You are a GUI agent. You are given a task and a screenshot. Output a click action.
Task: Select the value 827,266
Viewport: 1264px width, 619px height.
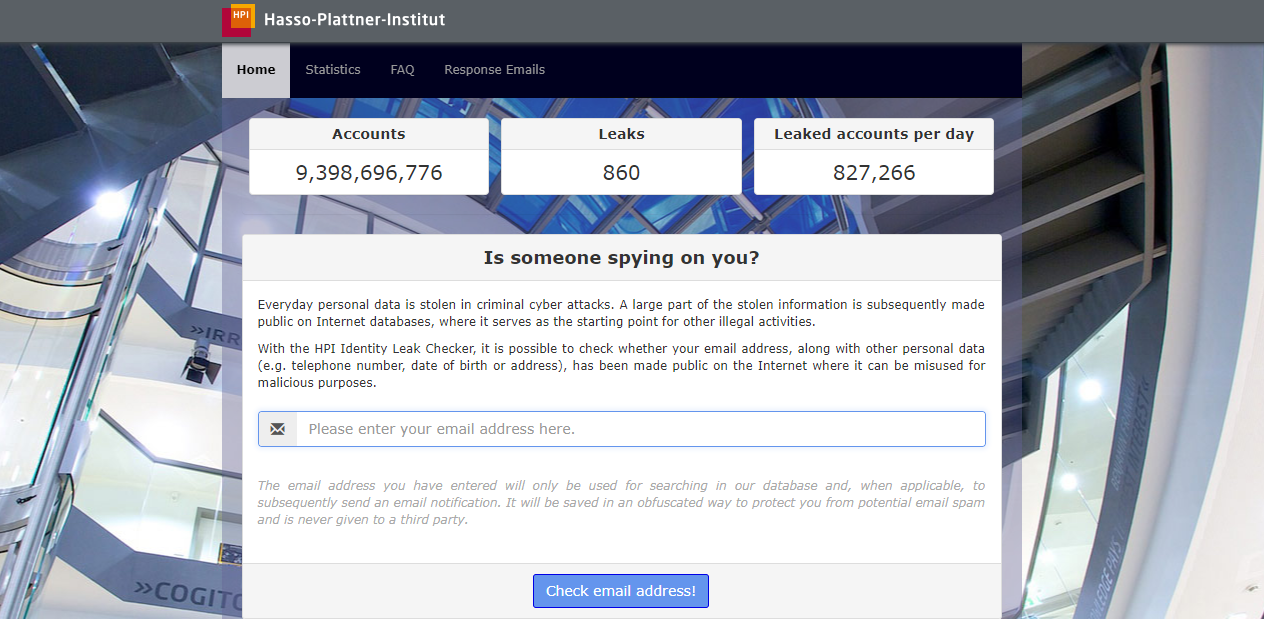874,173
